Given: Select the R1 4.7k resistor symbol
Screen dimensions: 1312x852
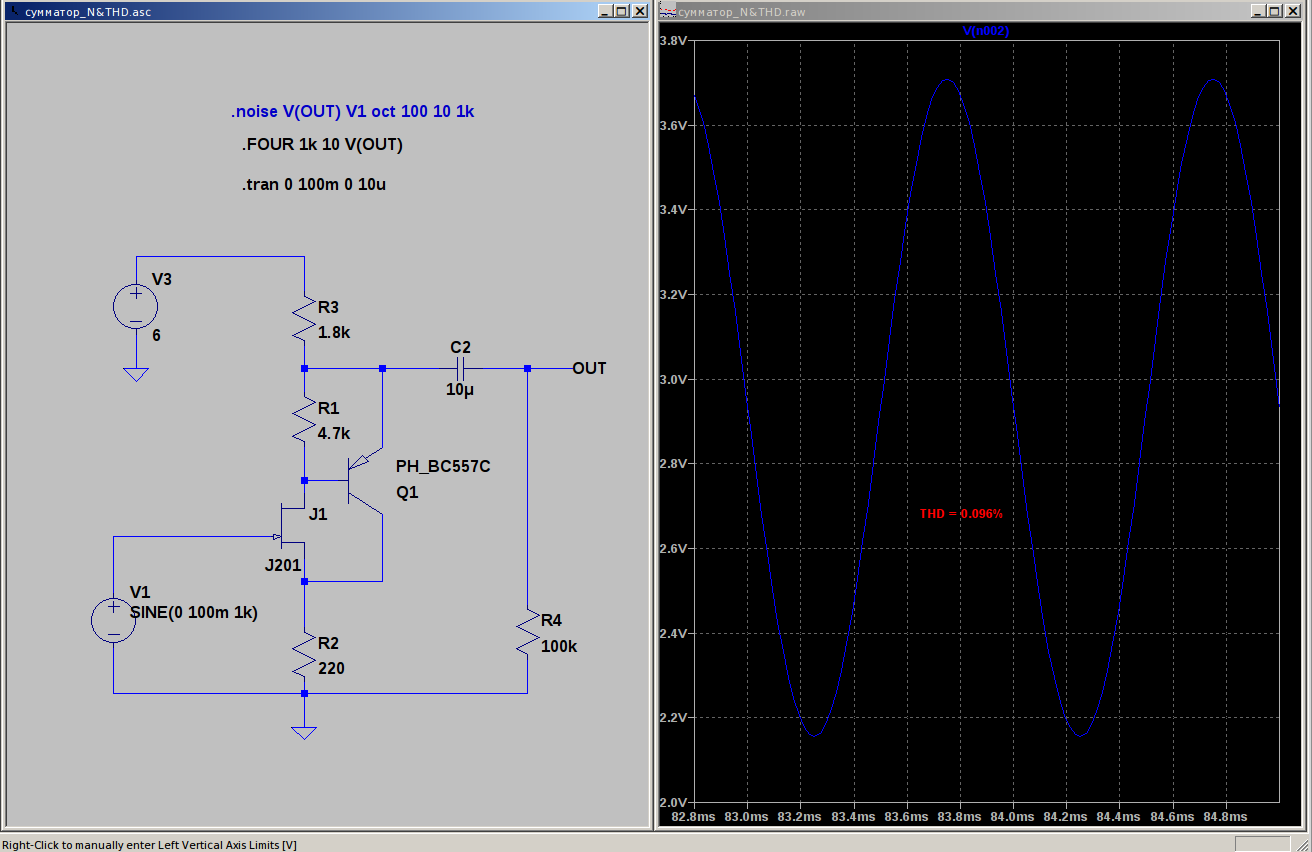Looking at the screenshot, I should [x=304, y=422].
